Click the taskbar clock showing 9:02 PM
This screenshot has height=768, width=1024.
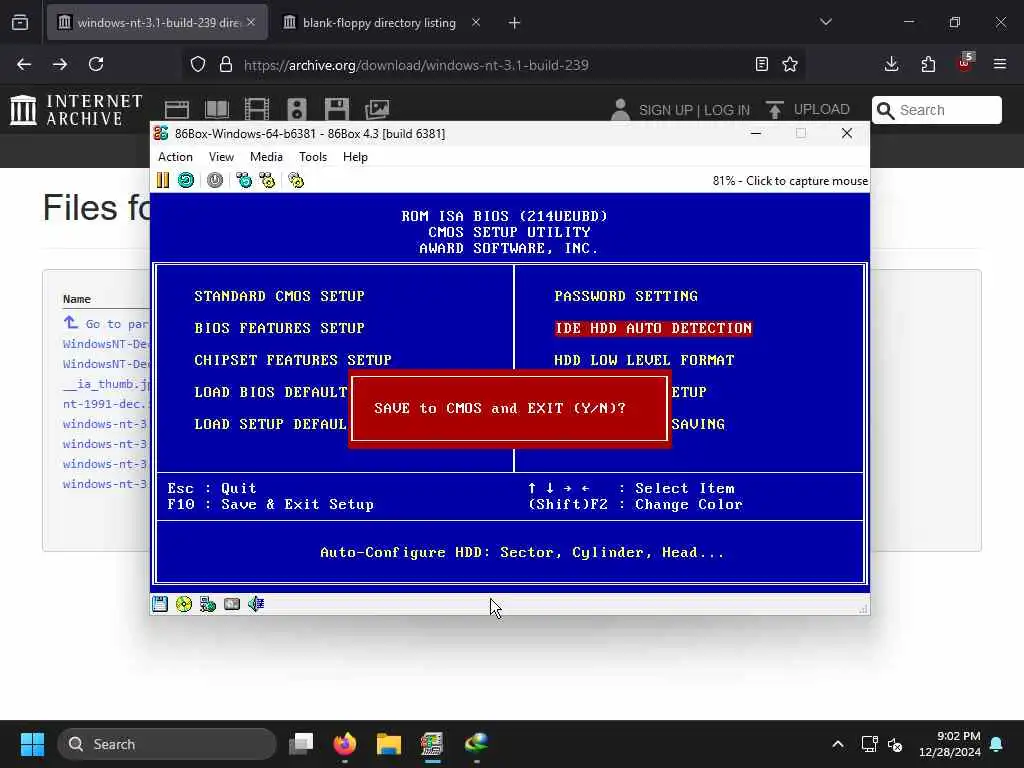(950, 744)
